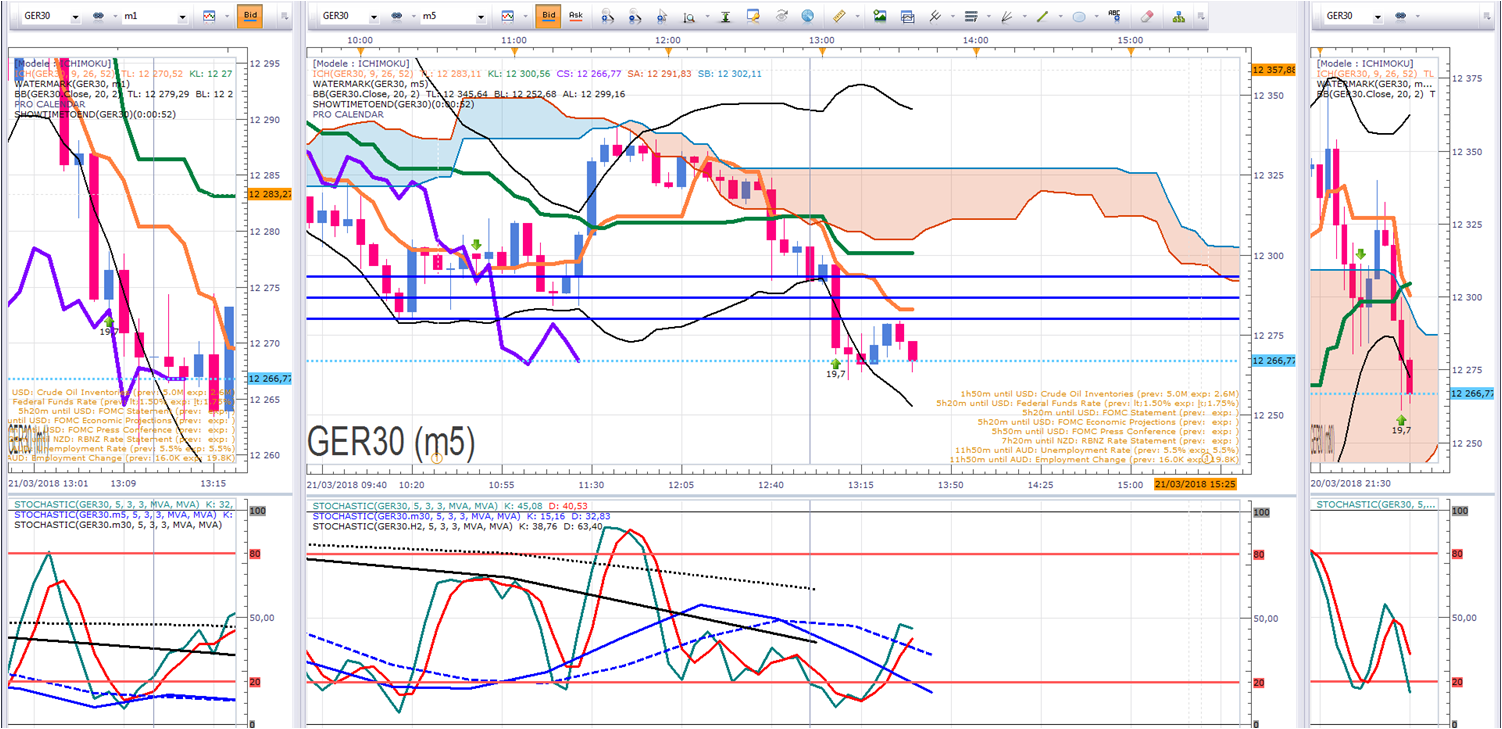Click the 'WATERMARK(GER30, m5)' indicator label
The width and height of the screenshot is (1502, 729).
coord(369,84)
